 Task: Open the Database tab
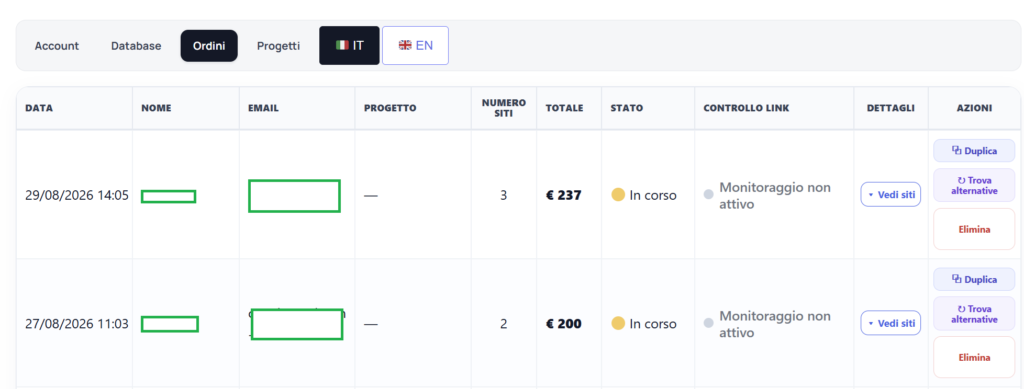136,46
